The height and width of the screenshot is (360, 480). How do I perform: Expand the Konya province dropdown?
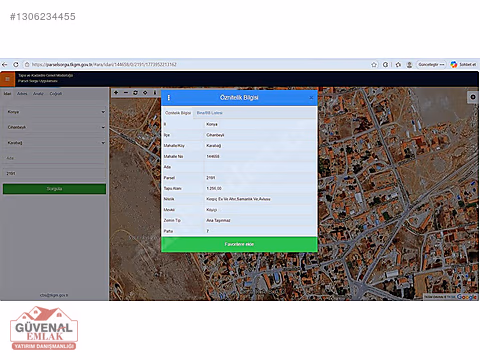[55, 112]
